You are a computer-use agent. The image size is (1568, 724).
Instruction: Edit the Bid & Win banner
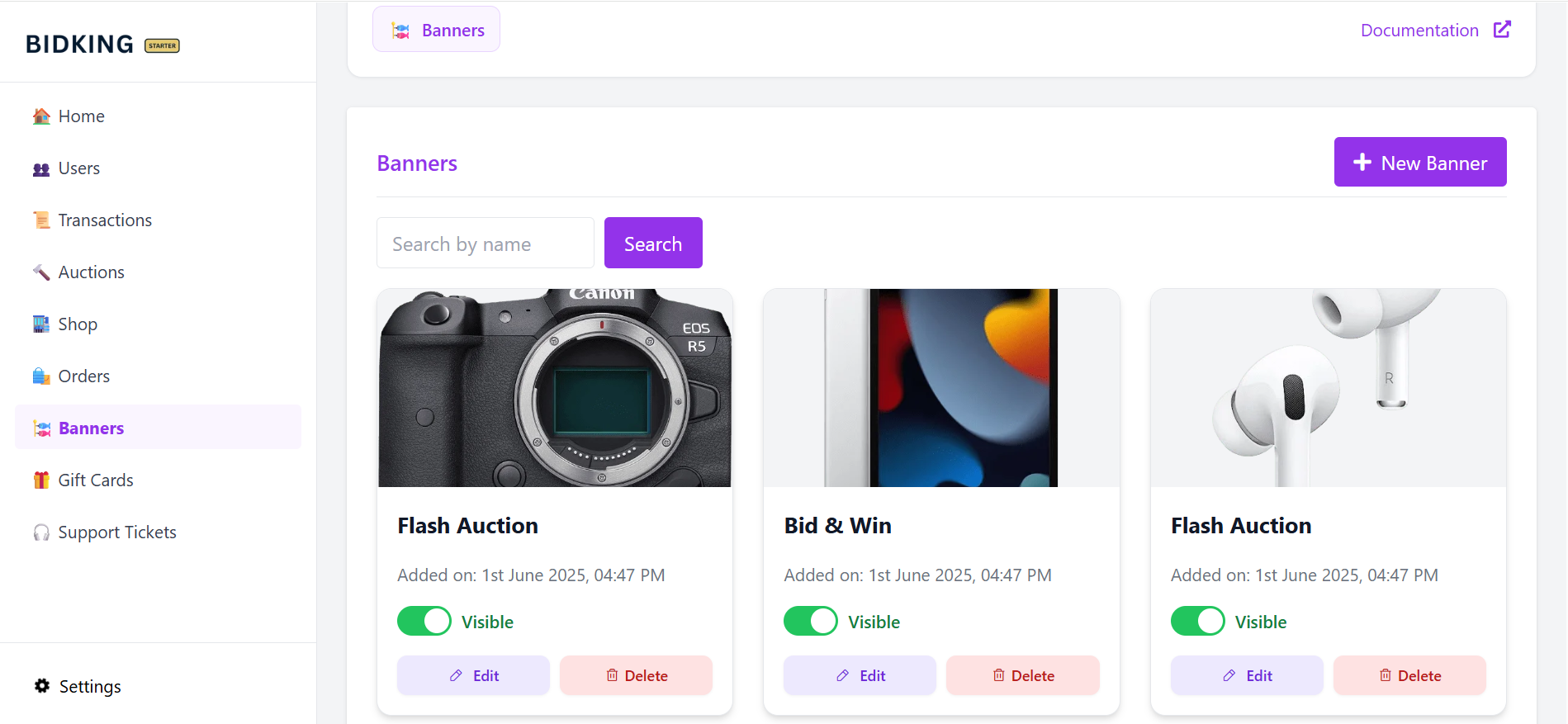click(860, 675)
